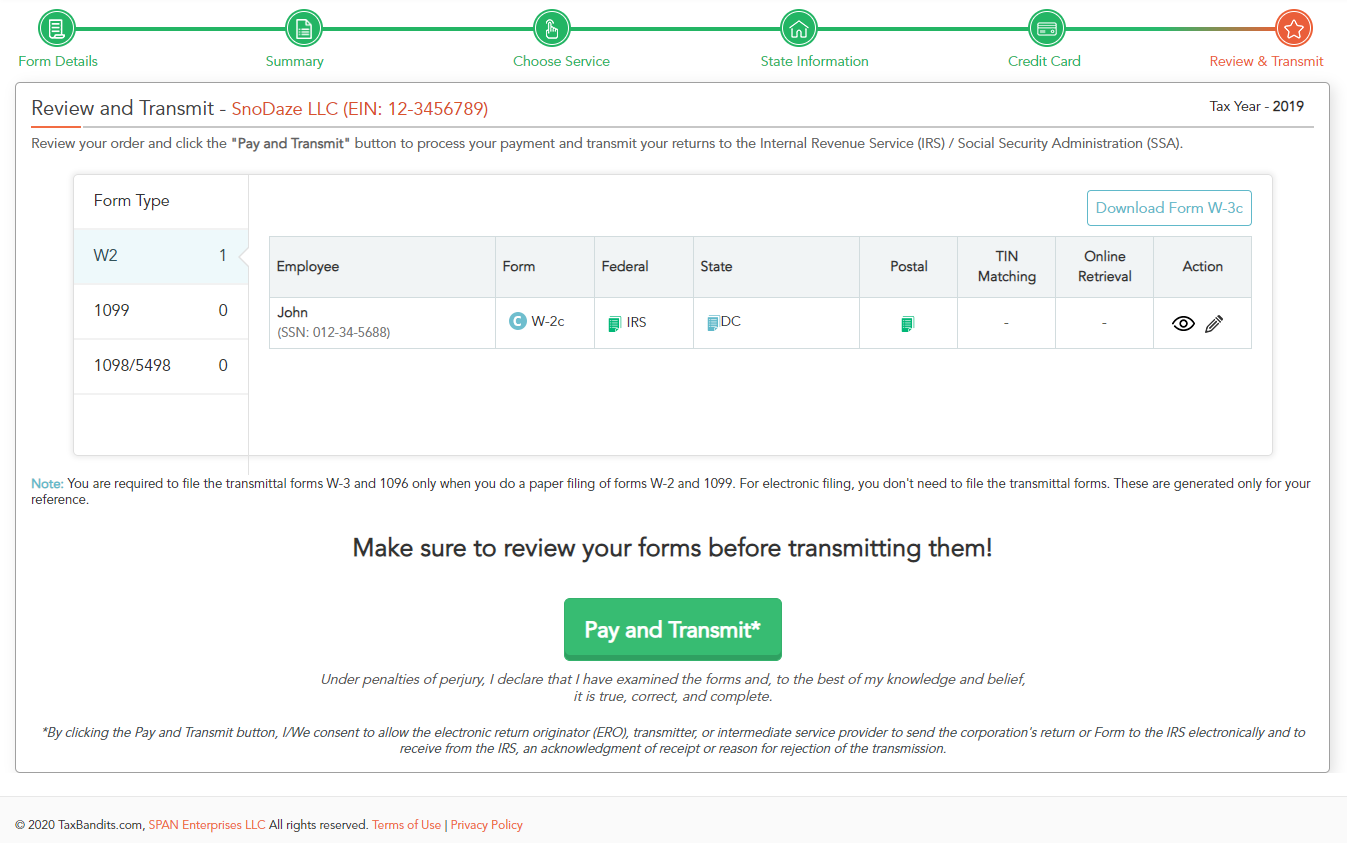
Task: Open the Terms of Use link
Action: tap(406, 825)
